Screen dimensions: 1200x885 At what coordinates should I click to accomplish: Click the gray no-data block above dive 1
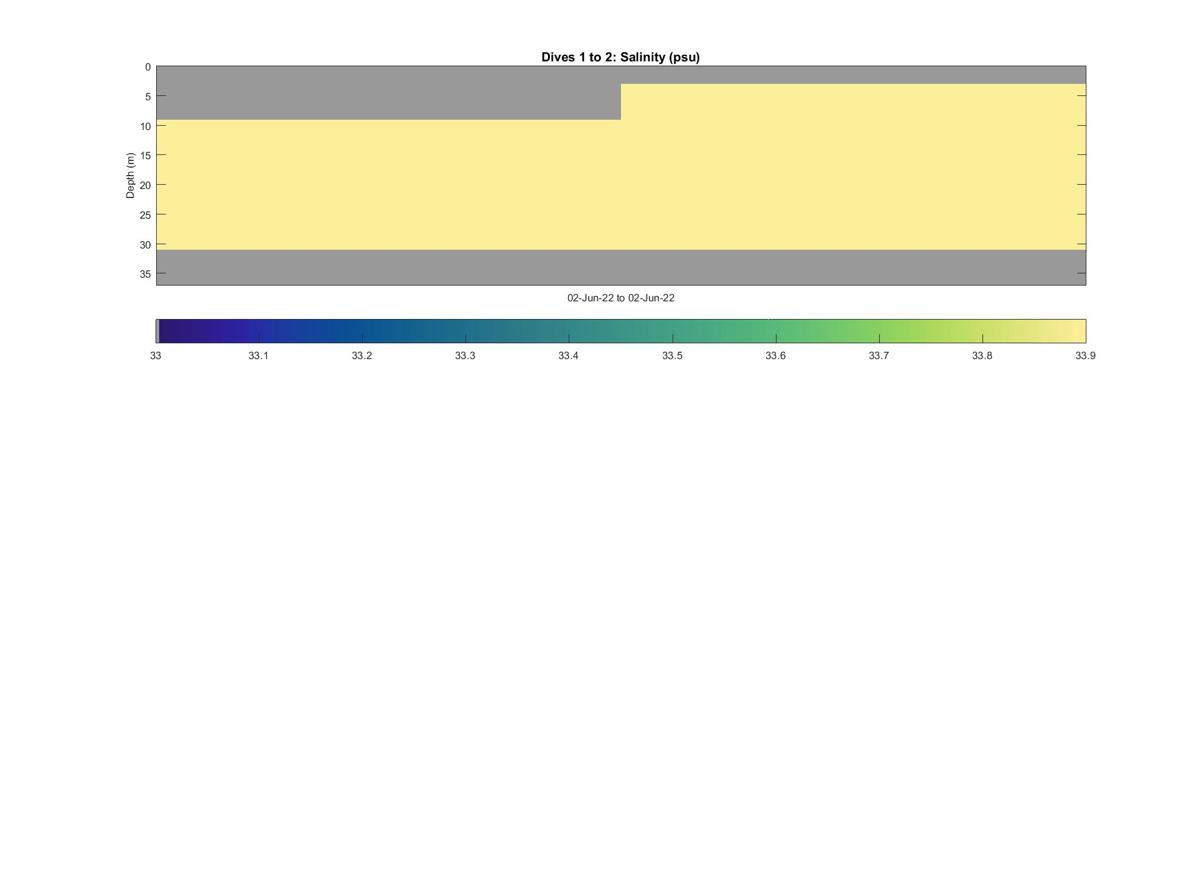[388, 93]
